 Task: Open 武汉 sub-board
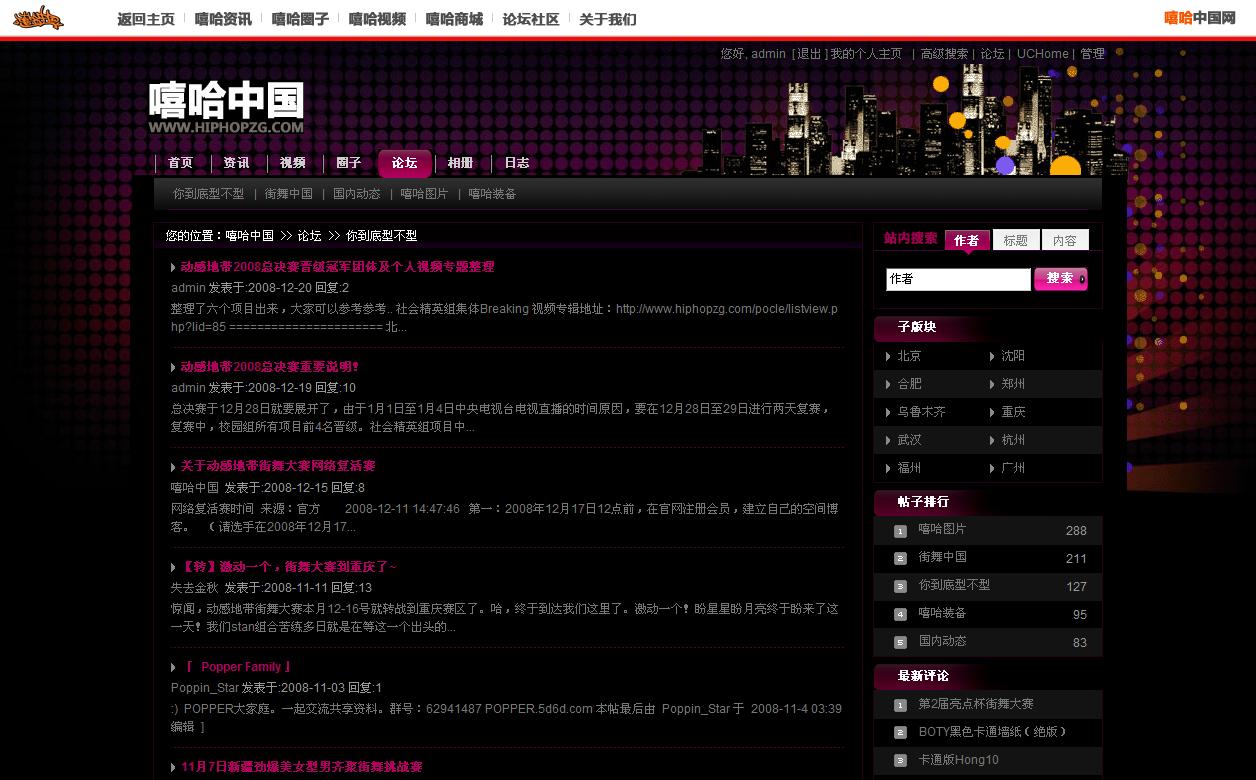click(910, 440)
